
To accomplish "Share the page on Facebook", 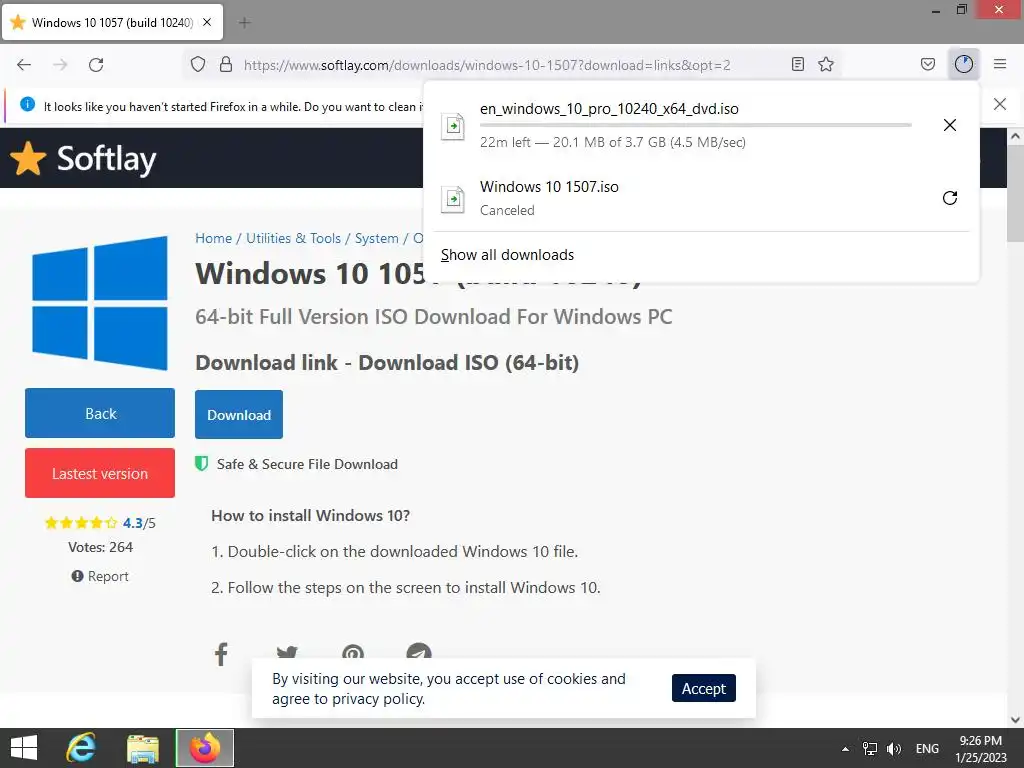I will (221, 654).
